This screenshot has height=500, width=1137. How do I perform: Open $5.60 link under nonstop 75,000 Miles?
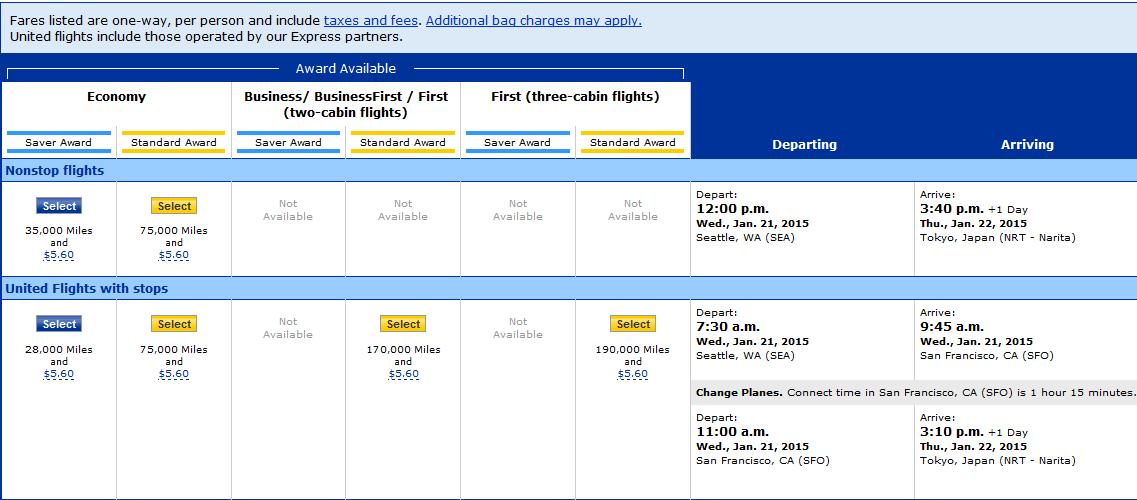tap(174, 255)
